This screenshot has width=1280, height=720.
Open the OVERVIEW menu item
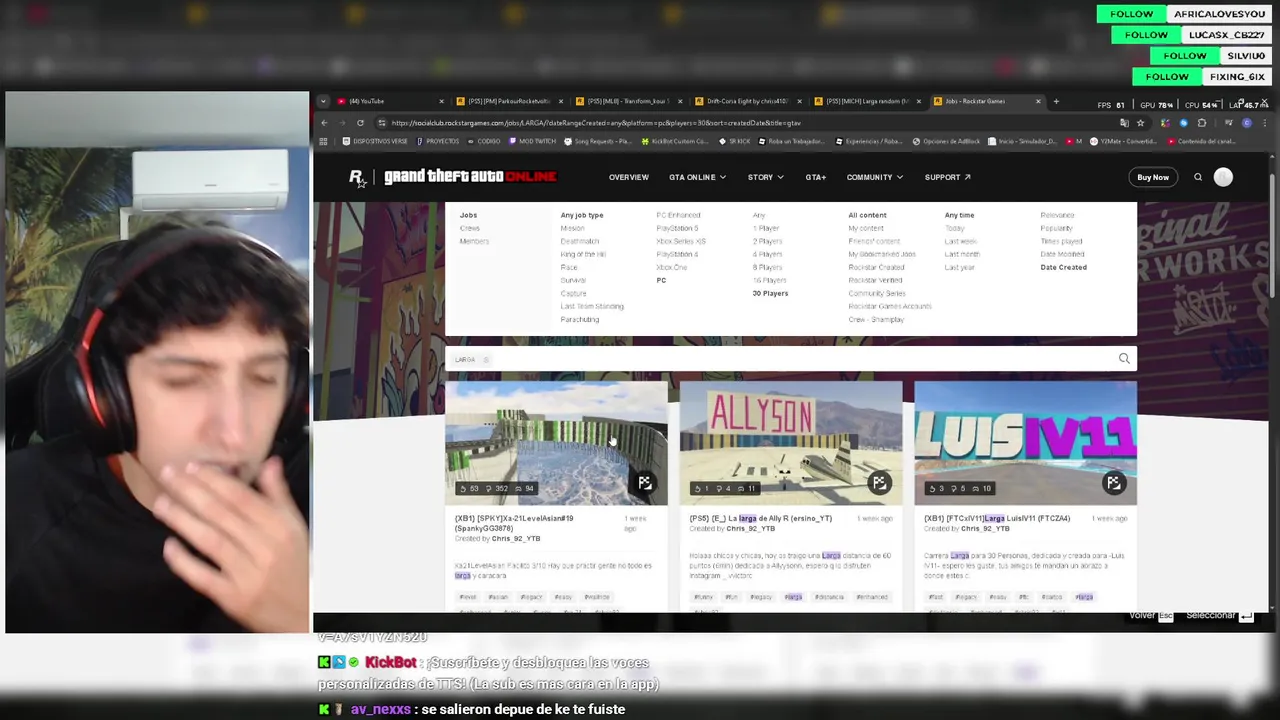click(629, 177)
